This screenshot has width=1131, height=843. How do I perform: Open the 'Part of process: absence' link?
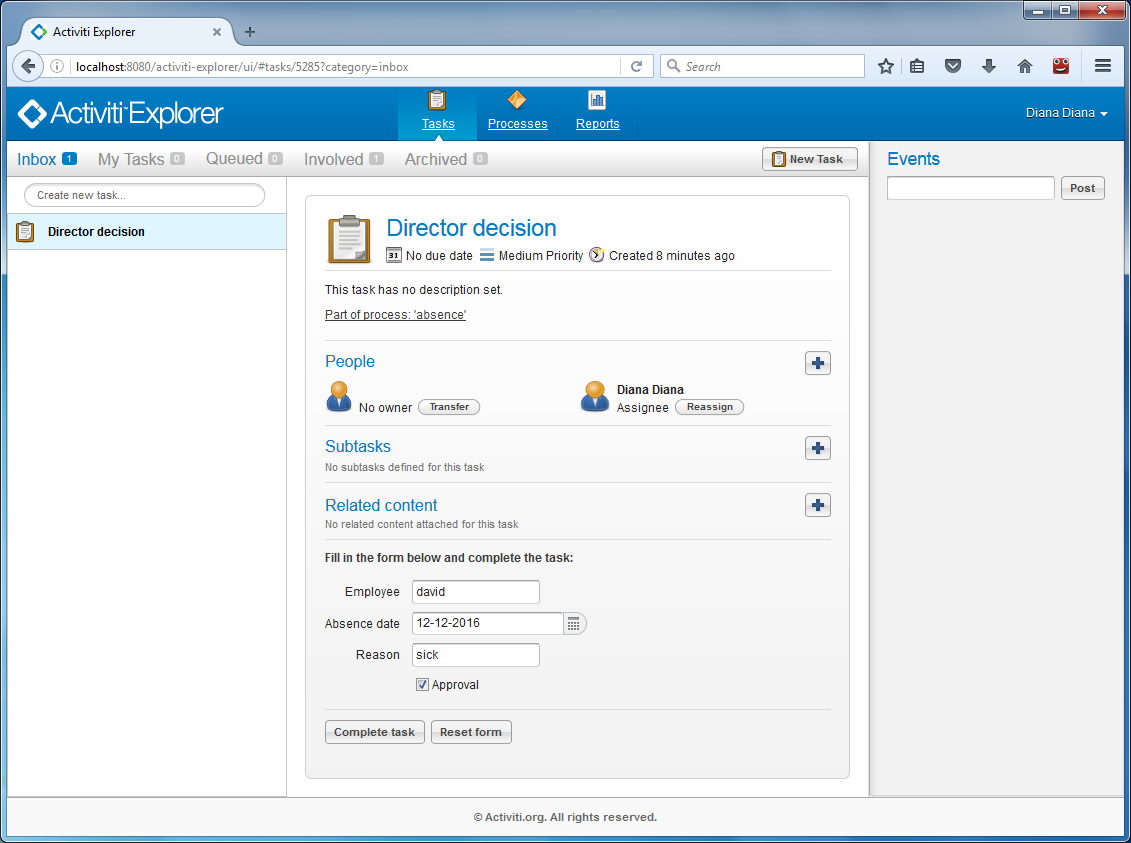(x=396, y=315)
